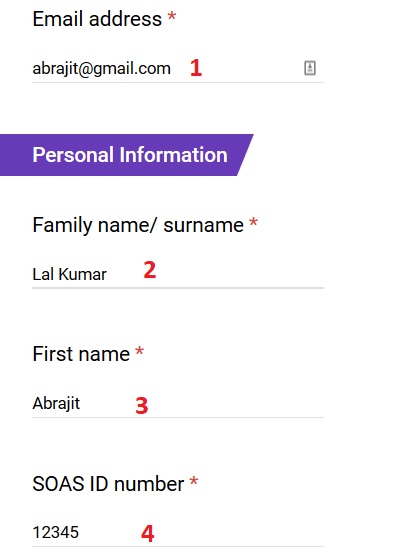Click the required asterisk beside First name
Viewport: 403px width, 556px height.
point(140,351)
